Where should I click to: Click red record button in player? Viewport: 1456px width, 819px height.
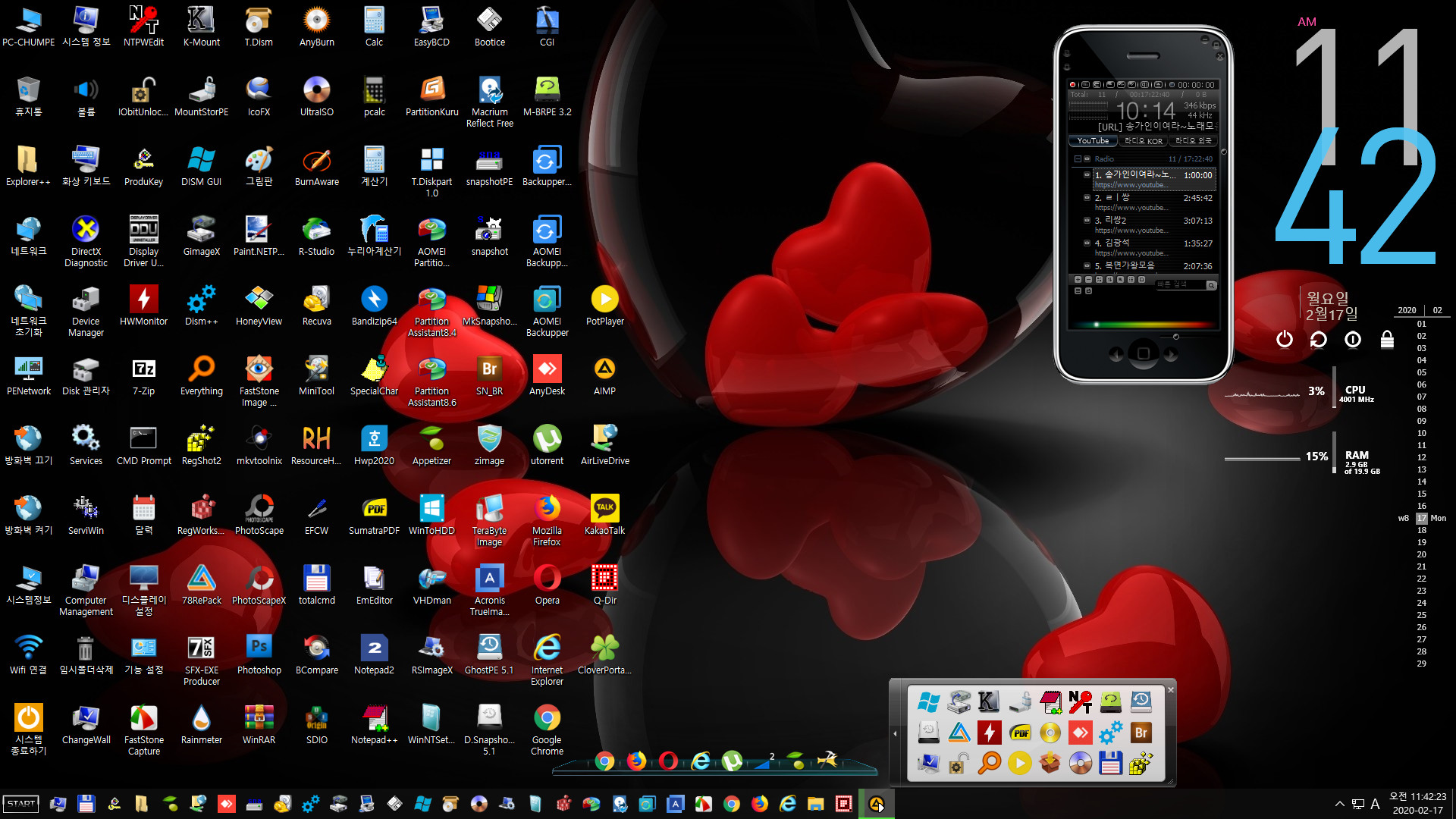(1072, 85)
